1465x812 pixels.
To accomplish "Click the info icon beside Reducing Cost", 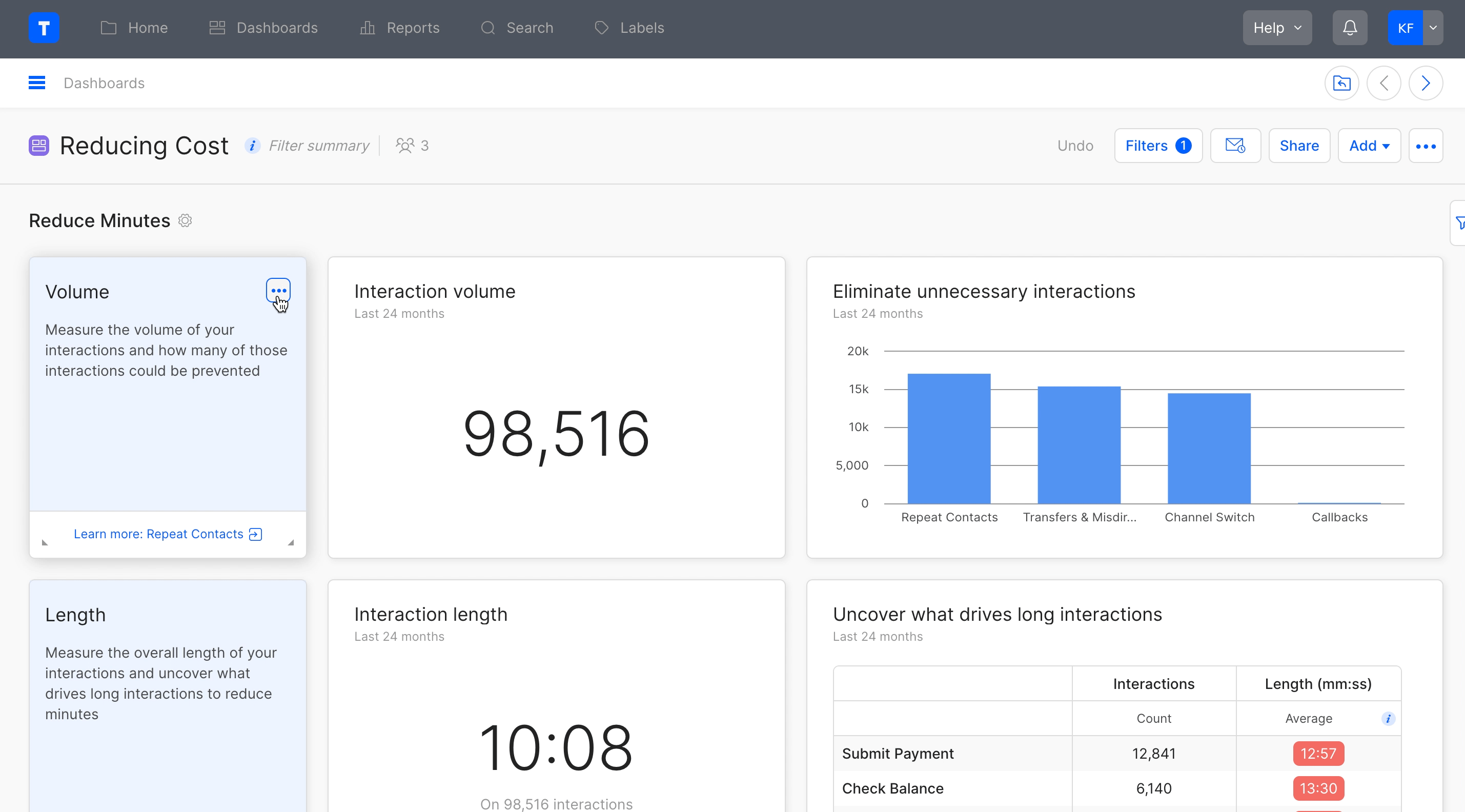I will [x=253, y=146].
